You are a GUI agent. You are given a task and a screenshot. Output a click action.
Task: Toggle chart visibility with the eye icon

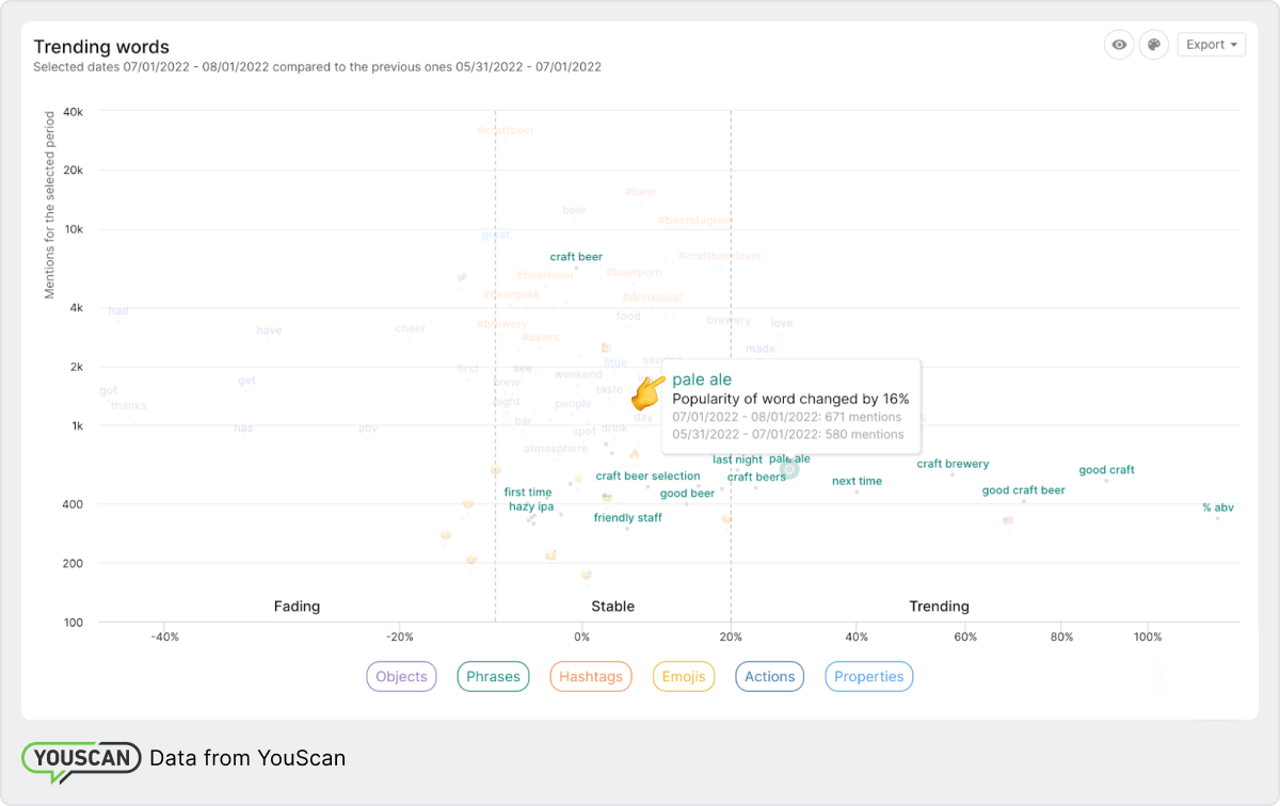[1119, 44]
